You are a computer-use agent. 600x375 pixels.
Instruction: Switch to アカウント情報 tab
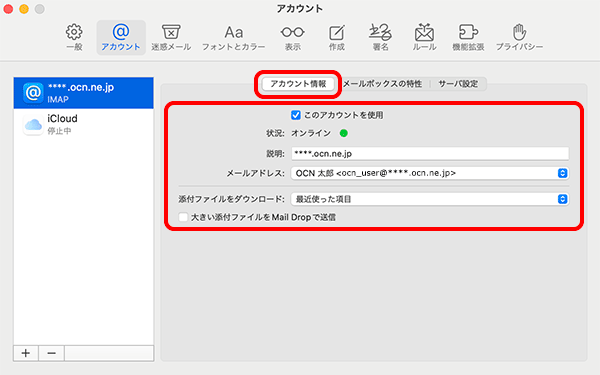tap(298, 84)
